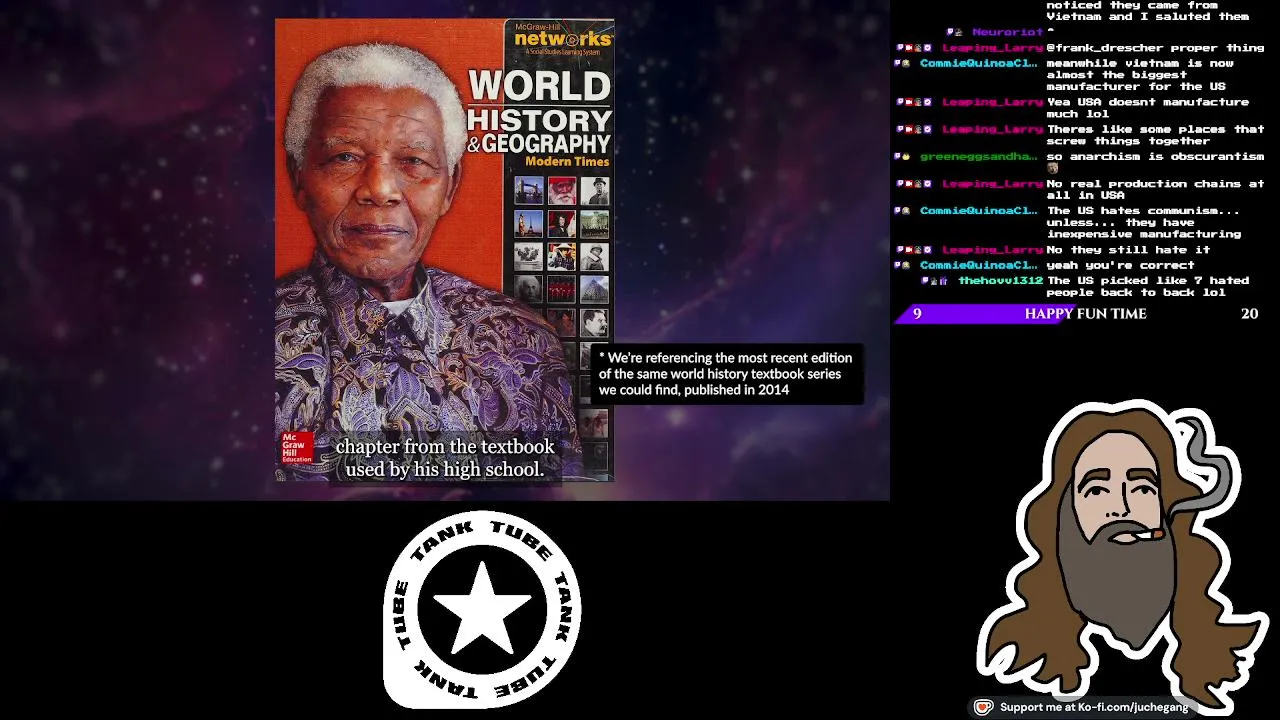Click CommieQuinoaCl beside 'yeah you're correct'
This screenshot has height=720, width=1280.
tap(979, 265)
